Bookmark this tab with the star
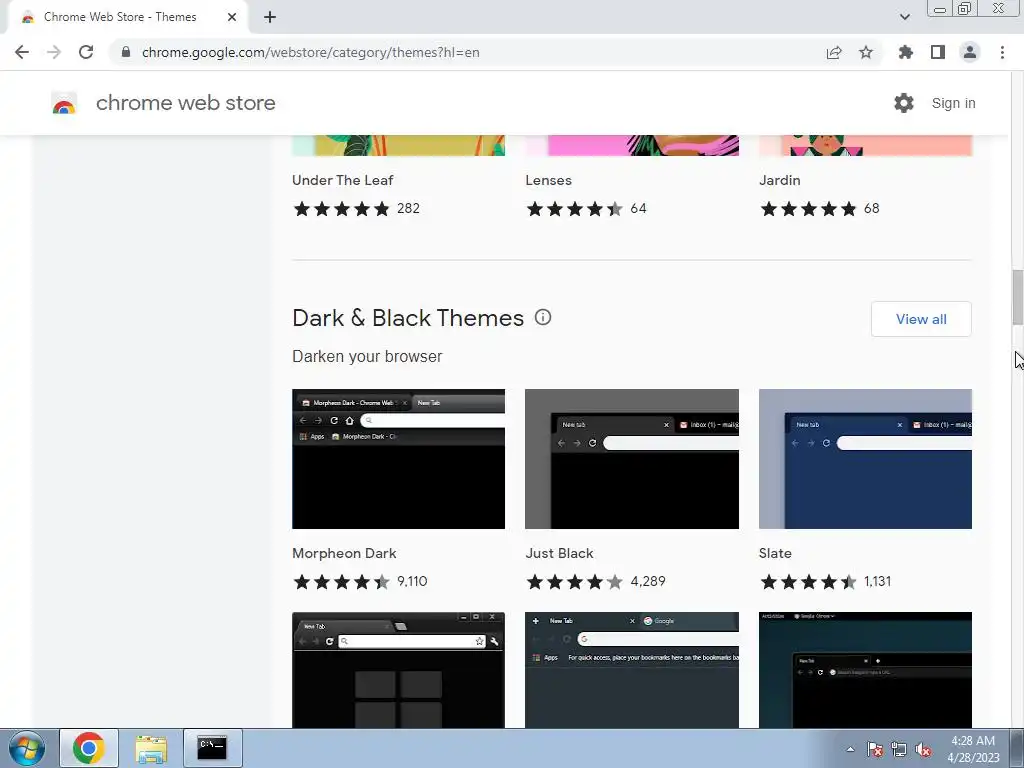The image size is (1024, 768). tap(866, 52)
